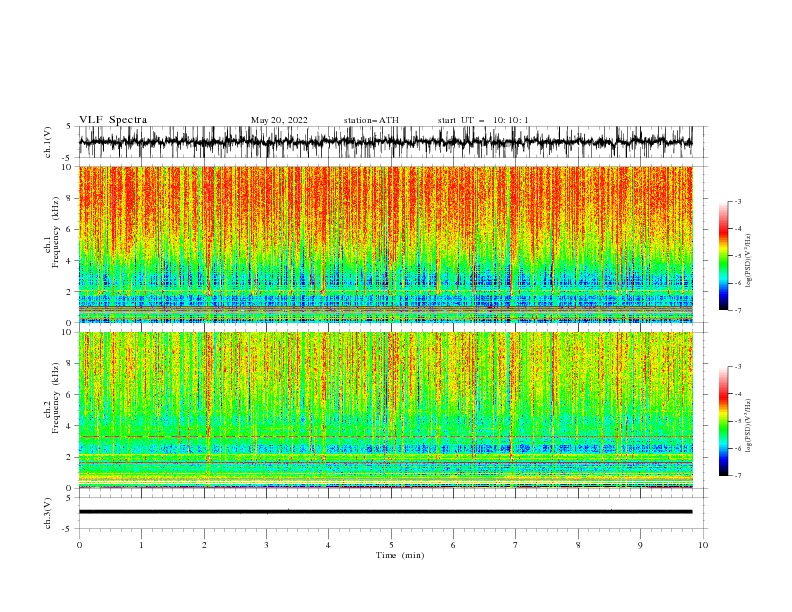Image resolution: width=792 pixels, height=612 pixels.
Task: Click inside the ch.2 spectrogram panel
Action: pos(385,410)
